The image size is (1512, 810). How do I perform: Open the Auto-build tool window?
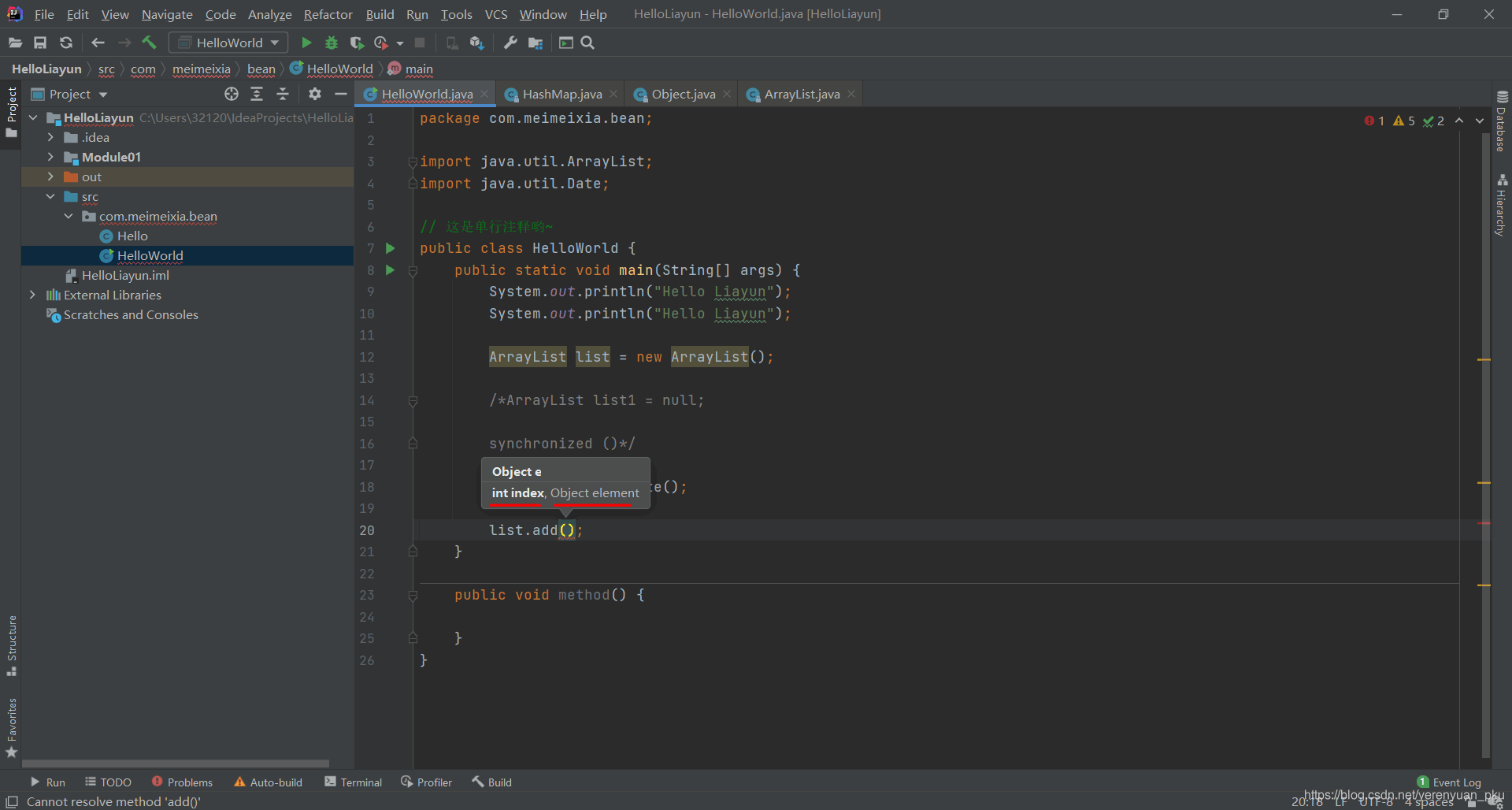pyautogui.click(x=269, y=782)
